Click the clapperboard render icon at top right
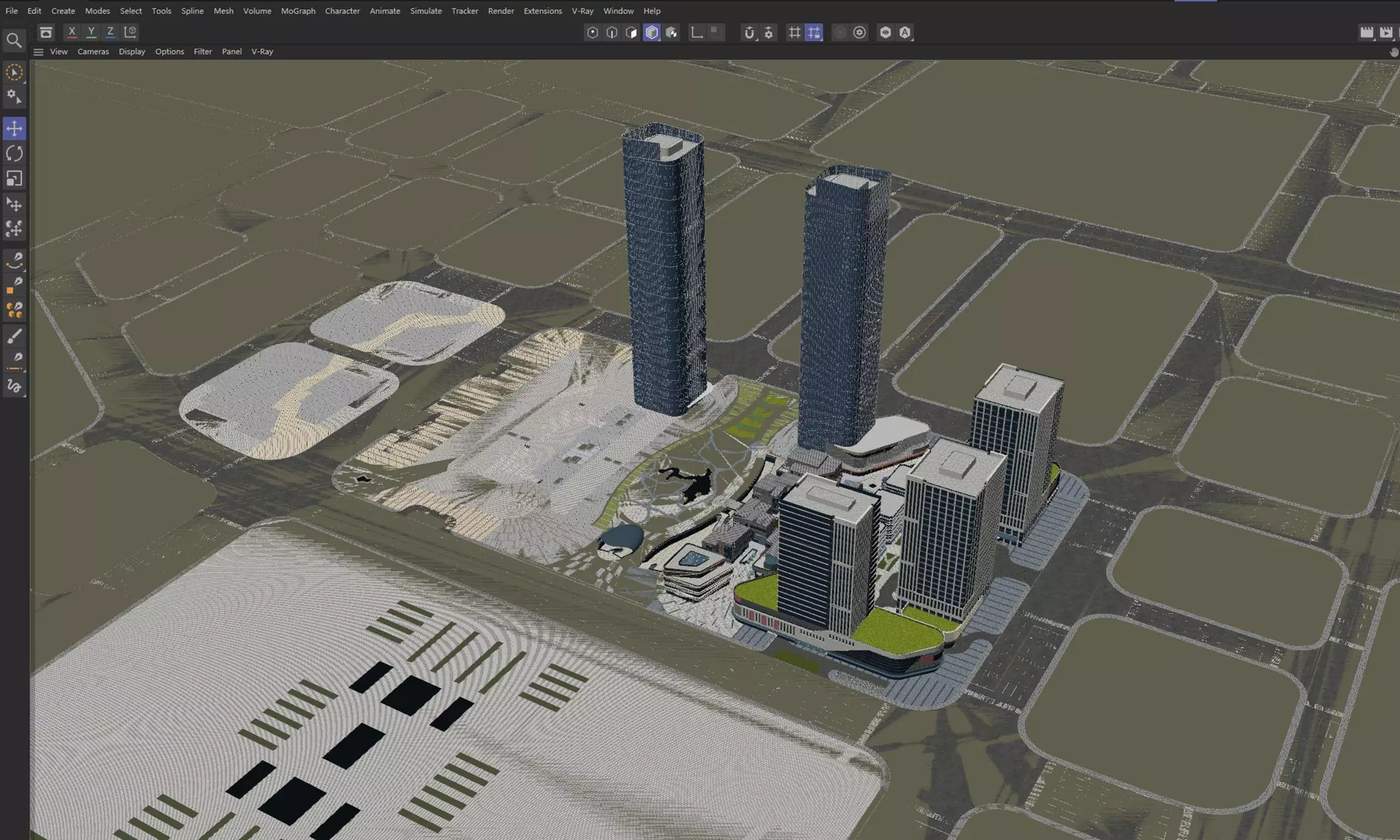 pos(1367,32)
